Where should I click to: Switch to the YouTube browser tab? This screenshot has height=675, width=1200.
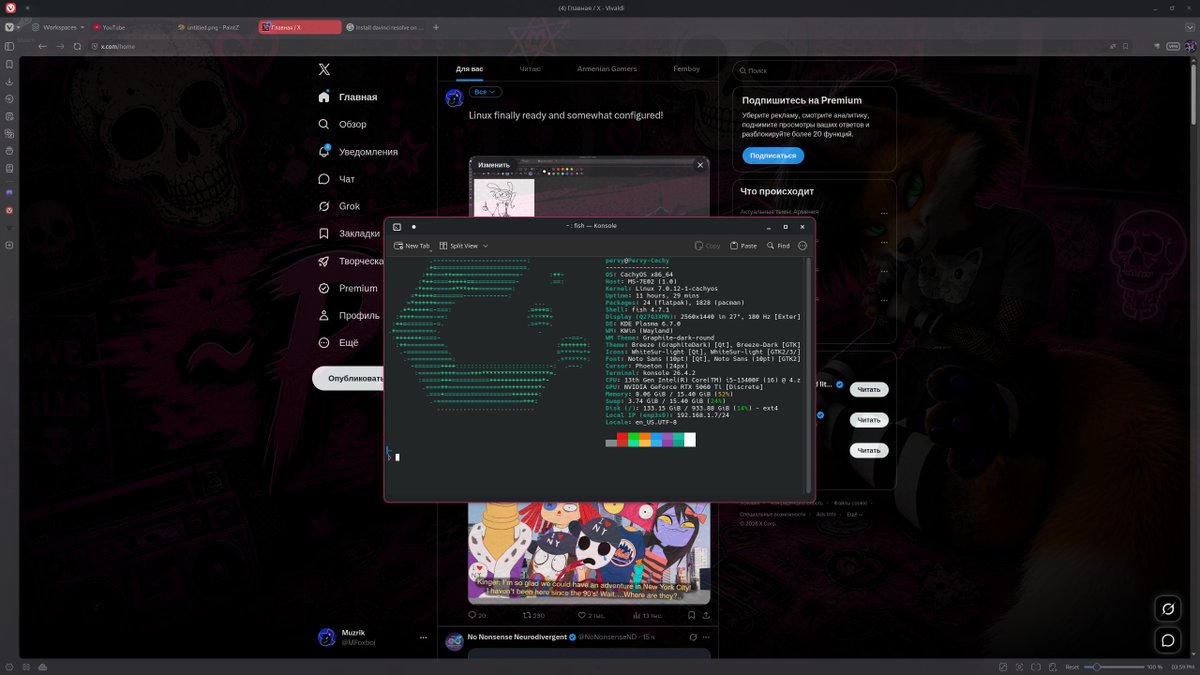[x=130, y=27]
